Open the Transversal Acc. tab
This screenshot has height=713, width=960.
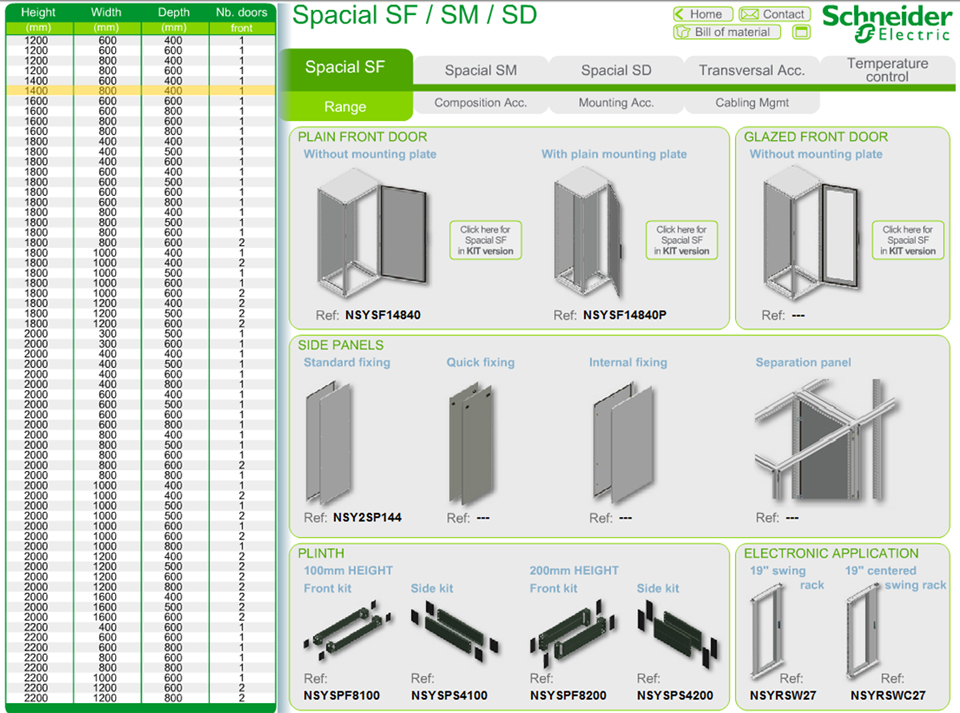pos(751,70)
